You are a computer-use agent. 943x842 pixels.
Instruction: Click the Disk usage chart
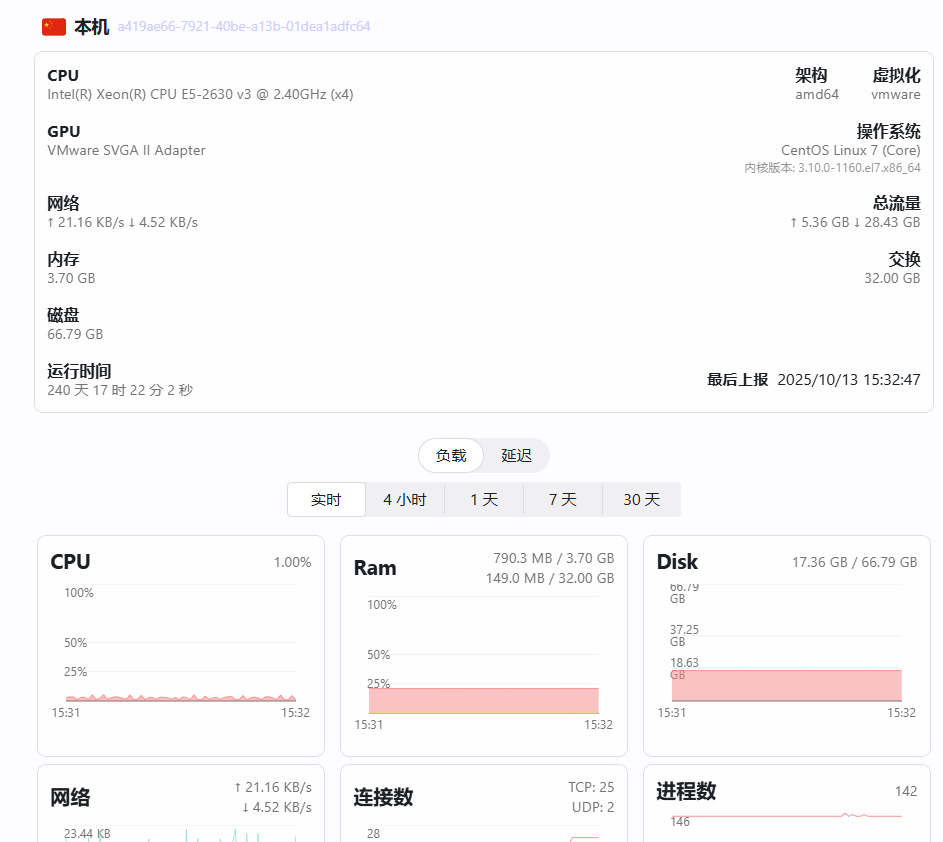[787, 651]
